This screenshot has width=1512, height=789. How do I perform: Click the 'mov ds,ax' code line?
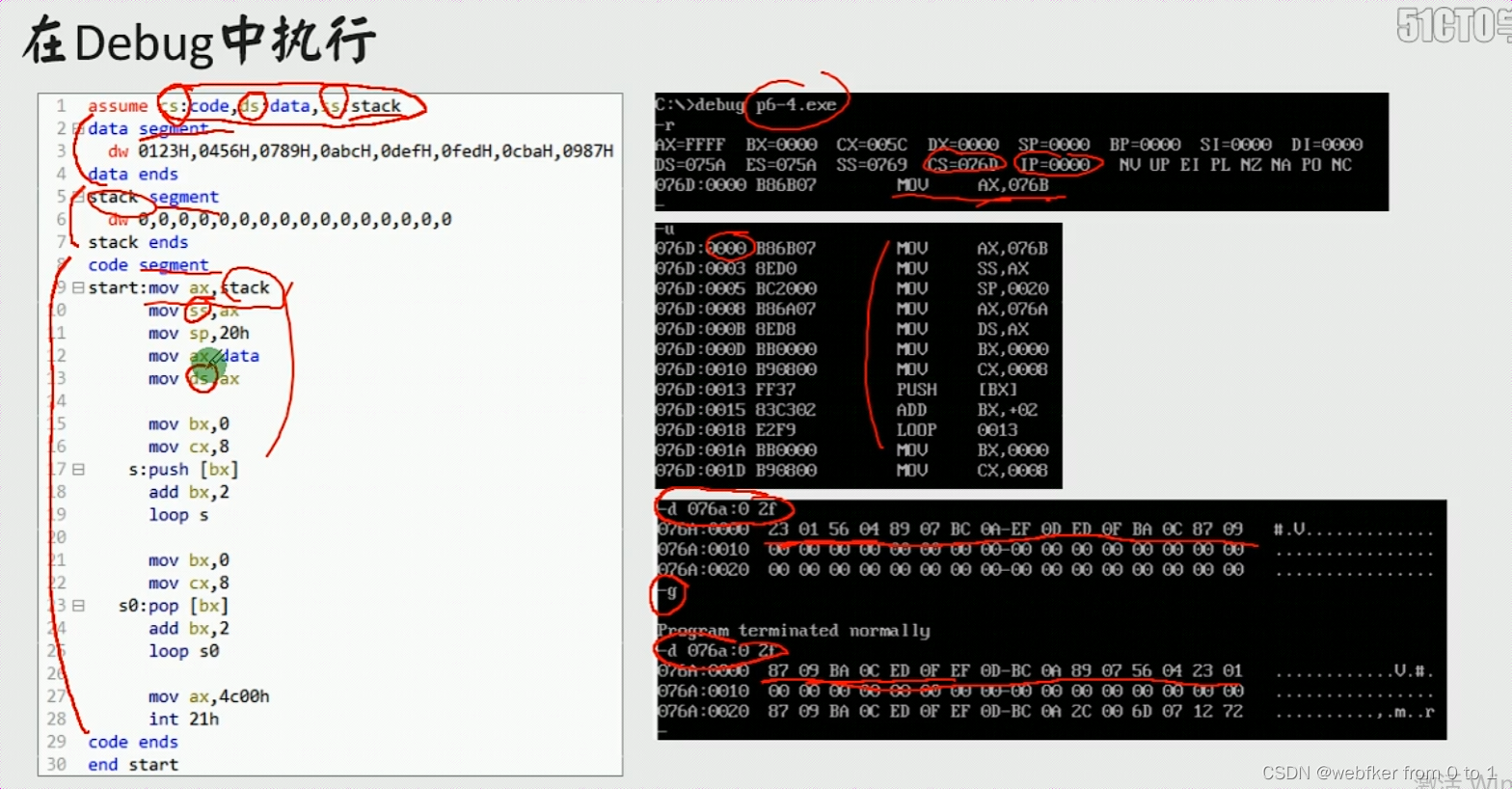(194, 379)
